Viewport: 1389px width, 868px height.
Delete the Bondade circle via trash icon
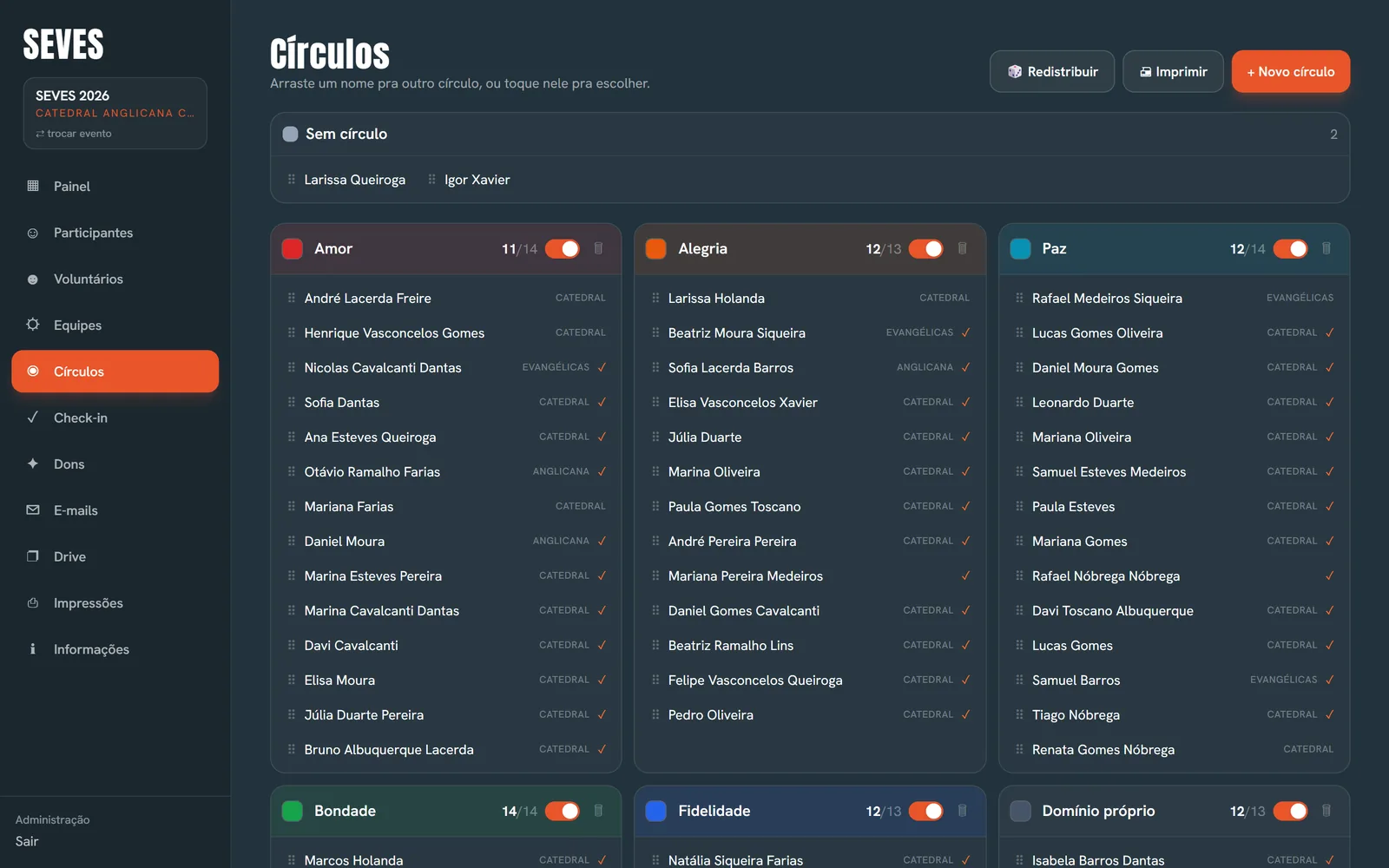coord(598,811)
